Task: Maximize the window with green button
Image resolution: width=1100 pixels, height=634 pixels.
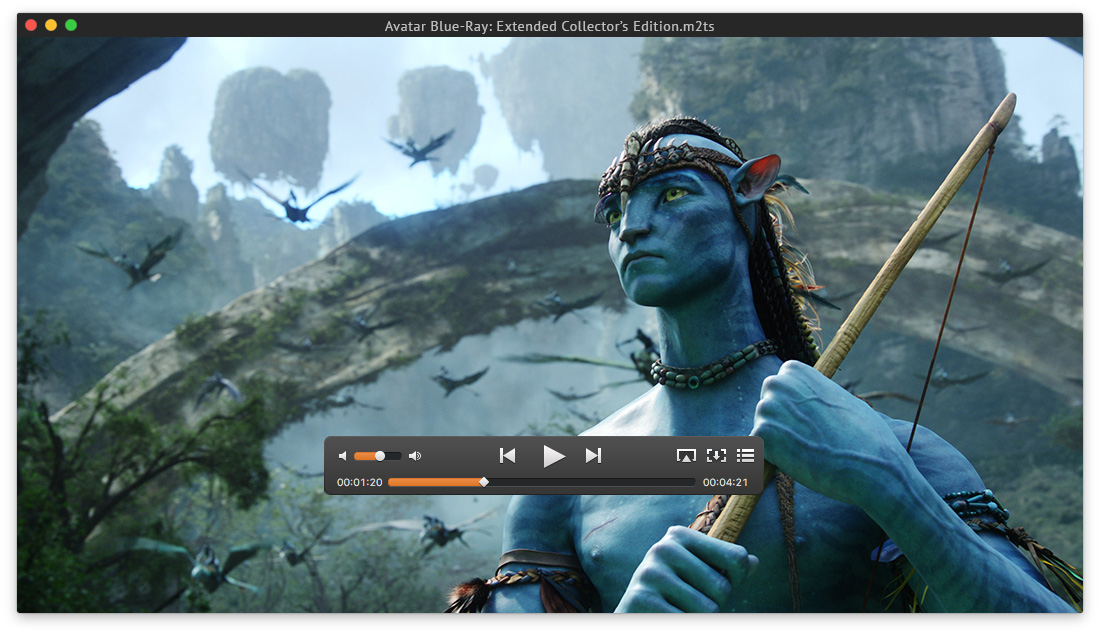Action: 71,25
